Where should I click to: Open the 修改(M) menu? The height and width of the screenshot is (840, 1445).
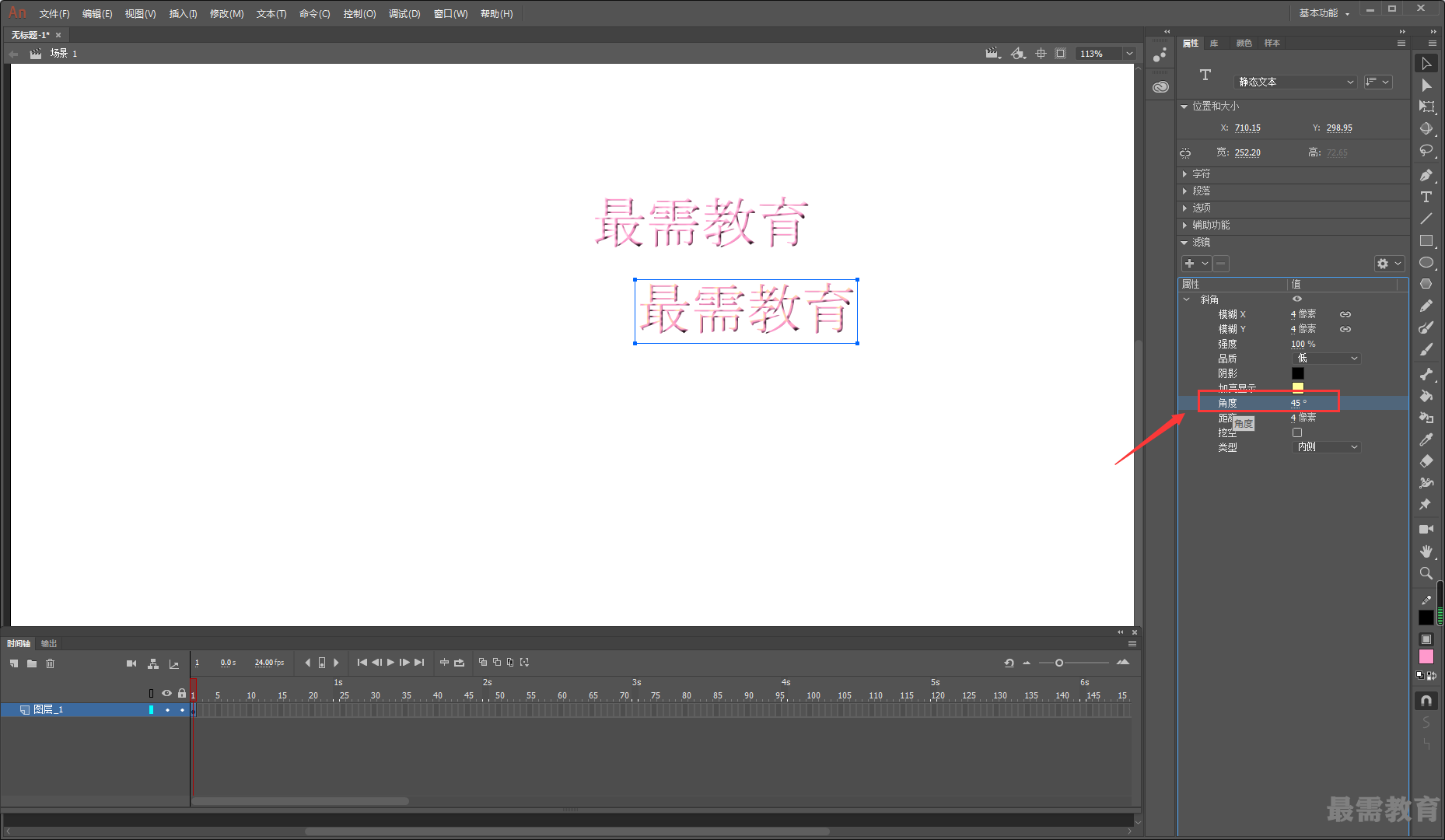[226, 14]
